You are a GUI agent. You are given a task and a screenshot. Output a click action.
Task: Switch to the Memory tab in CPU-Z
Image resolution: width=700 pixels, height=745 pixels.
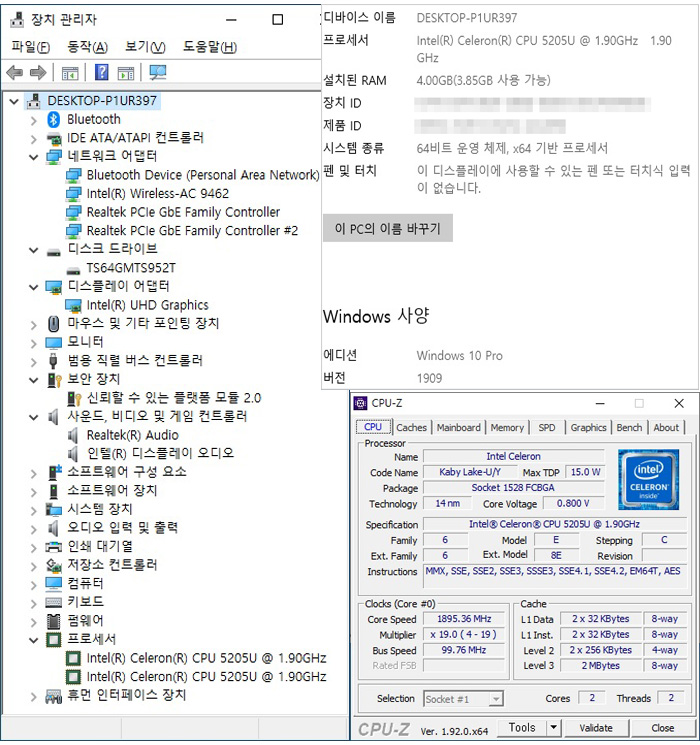click(x=507, y=427)
